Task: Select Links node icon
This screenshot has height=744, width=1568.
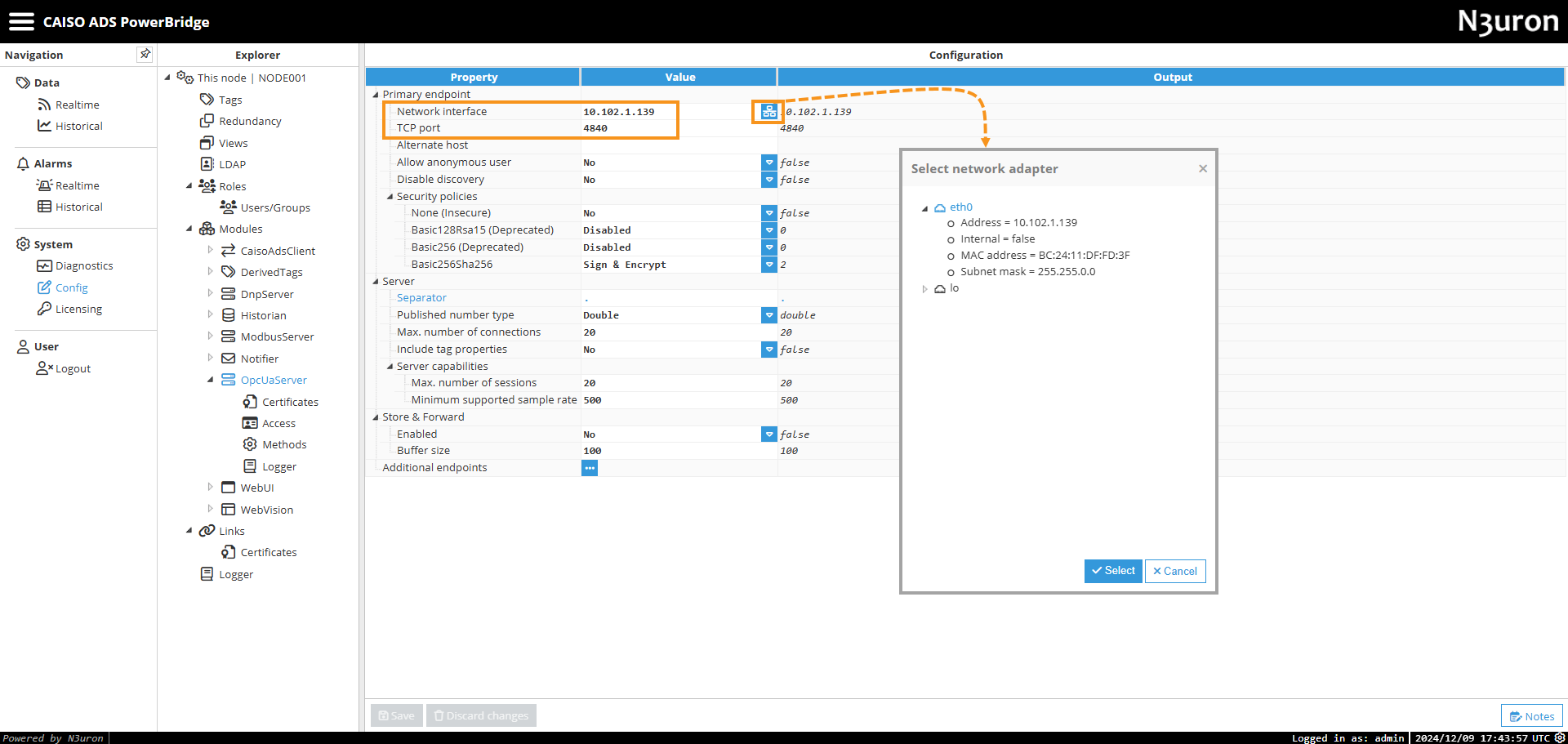Action: (x=207, y=531)
